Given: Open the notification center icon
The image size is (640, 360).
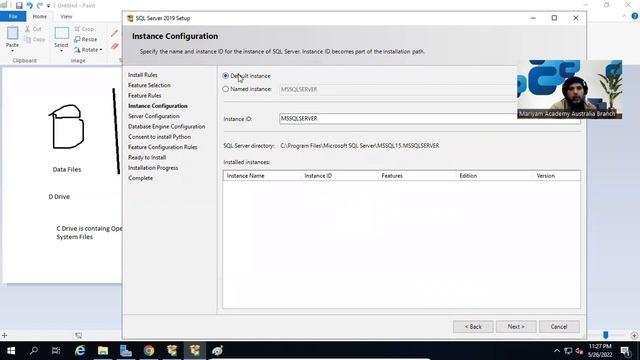Looking at the screenshot, I should point(625,351).
